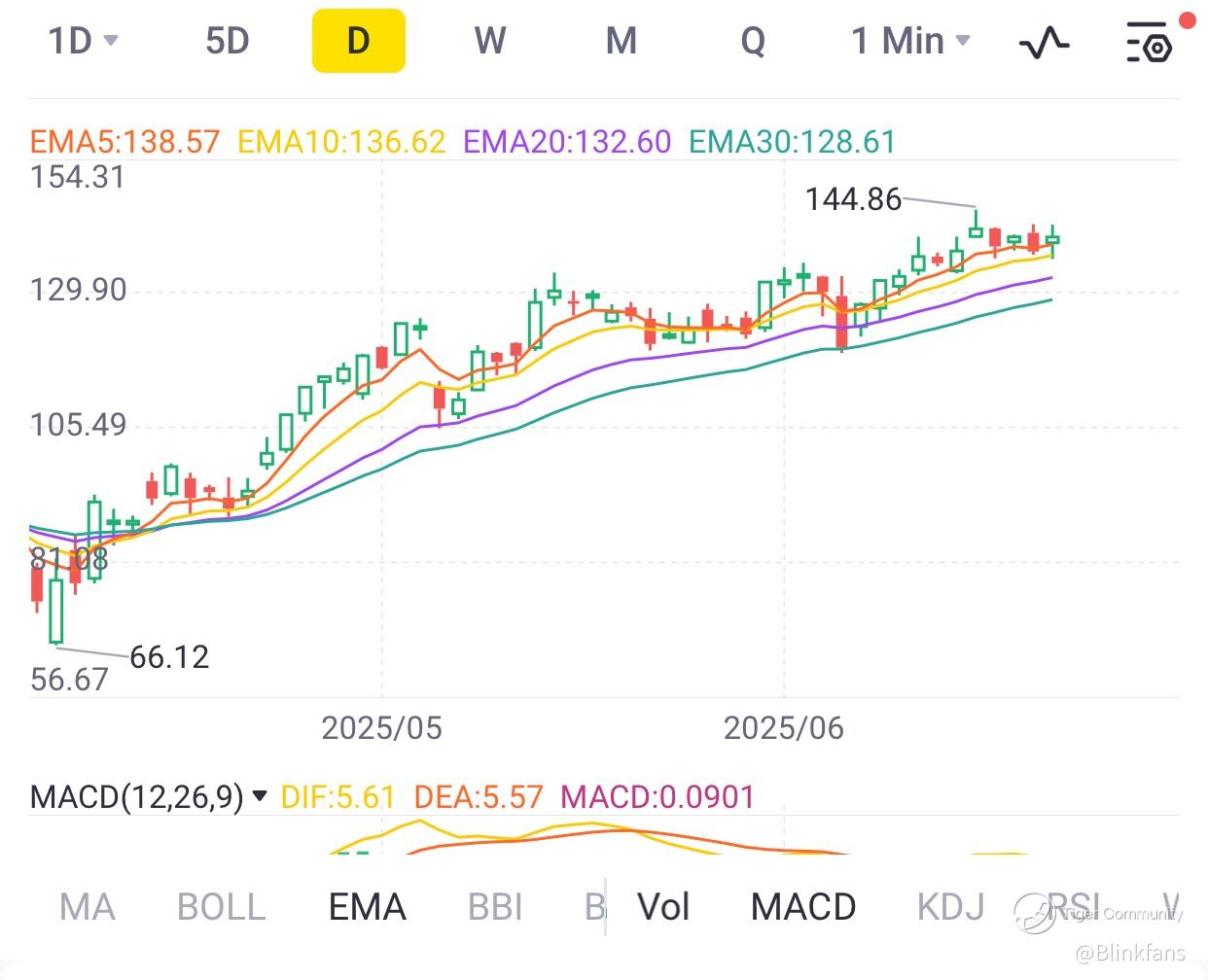
Task: Click the 144.86 high price marker
Action: pos(853,199)
